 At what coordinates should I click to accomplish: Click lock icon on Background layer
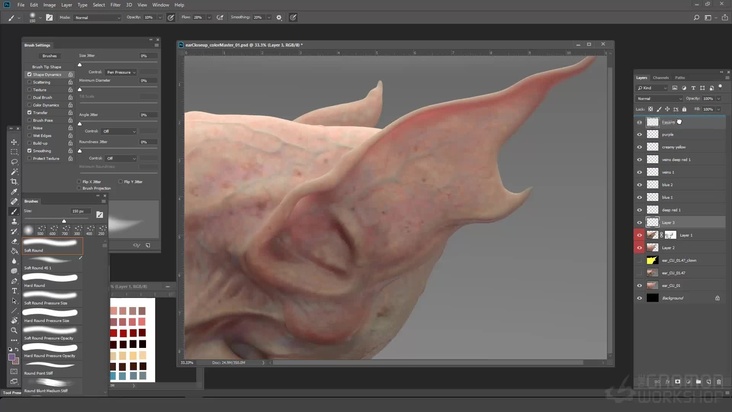[x=718, y=298]
